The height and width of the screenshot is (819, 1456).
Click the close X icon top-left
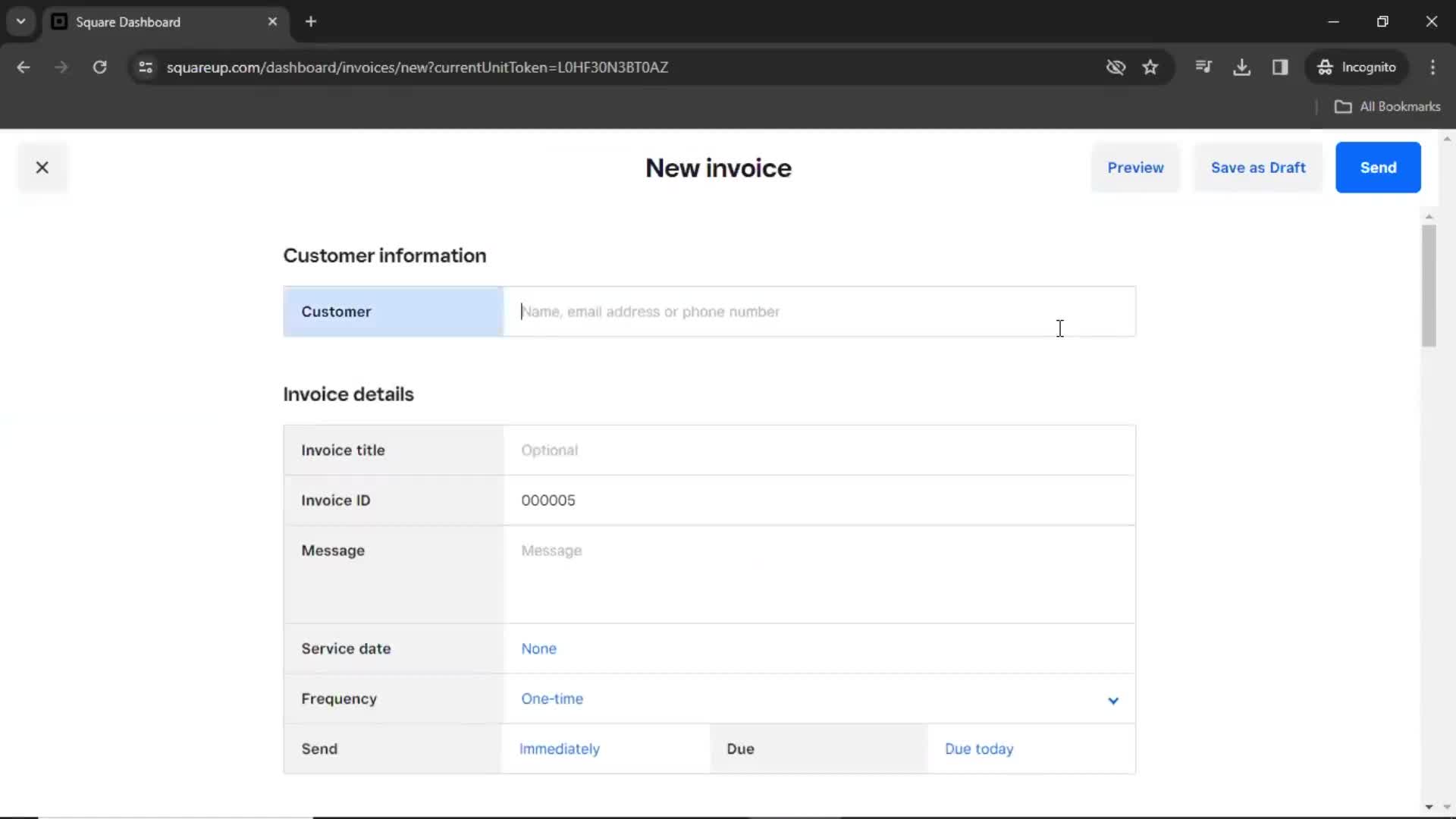click(x=42, y=167)
